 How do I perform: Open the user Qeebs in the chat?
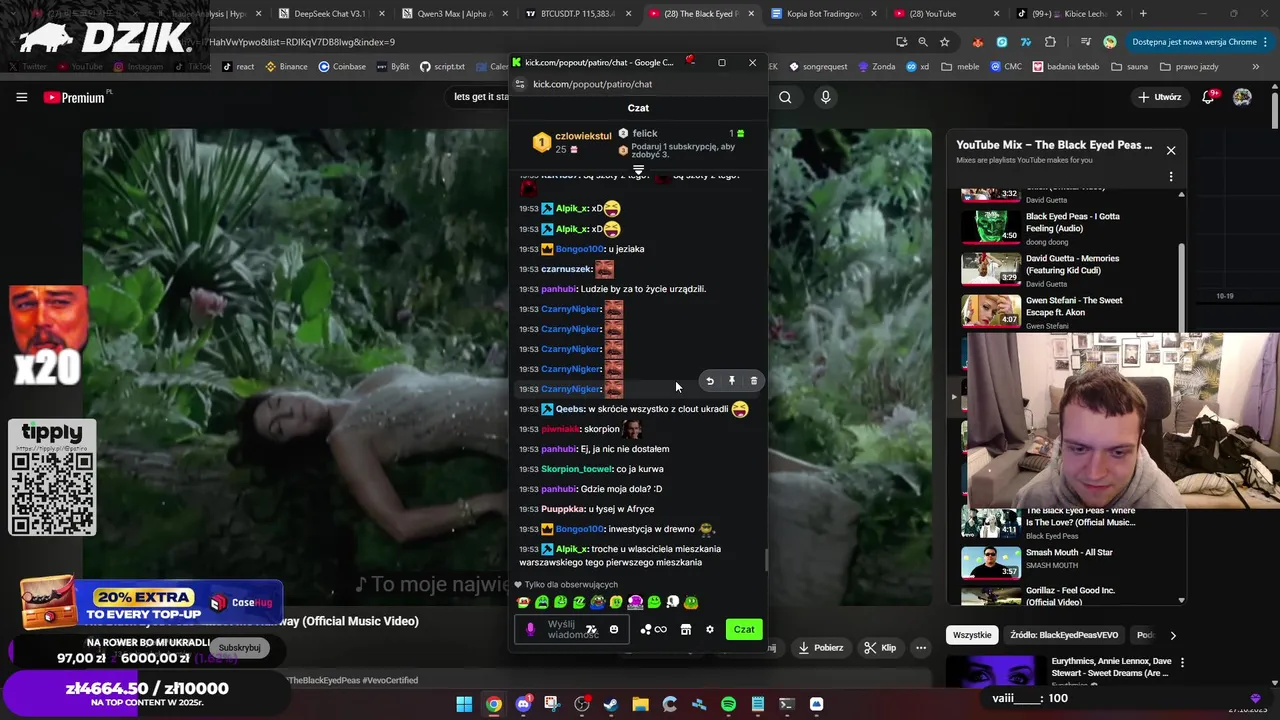pyautogui.click(x=570, y=409)
